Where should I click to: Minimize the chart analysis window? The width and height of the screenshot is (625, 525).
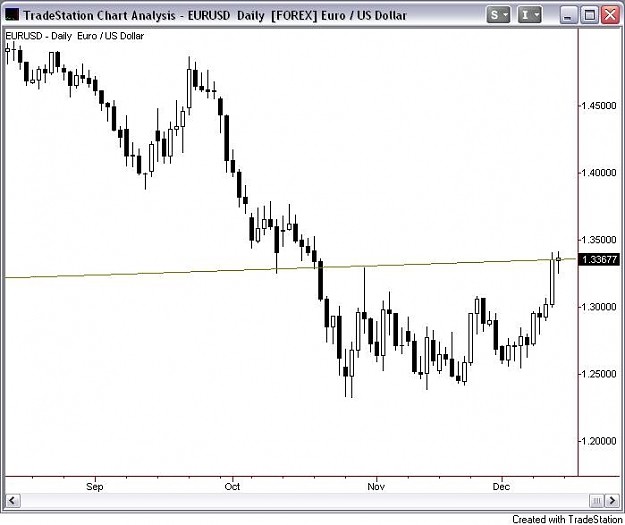[x=568, y=15]
